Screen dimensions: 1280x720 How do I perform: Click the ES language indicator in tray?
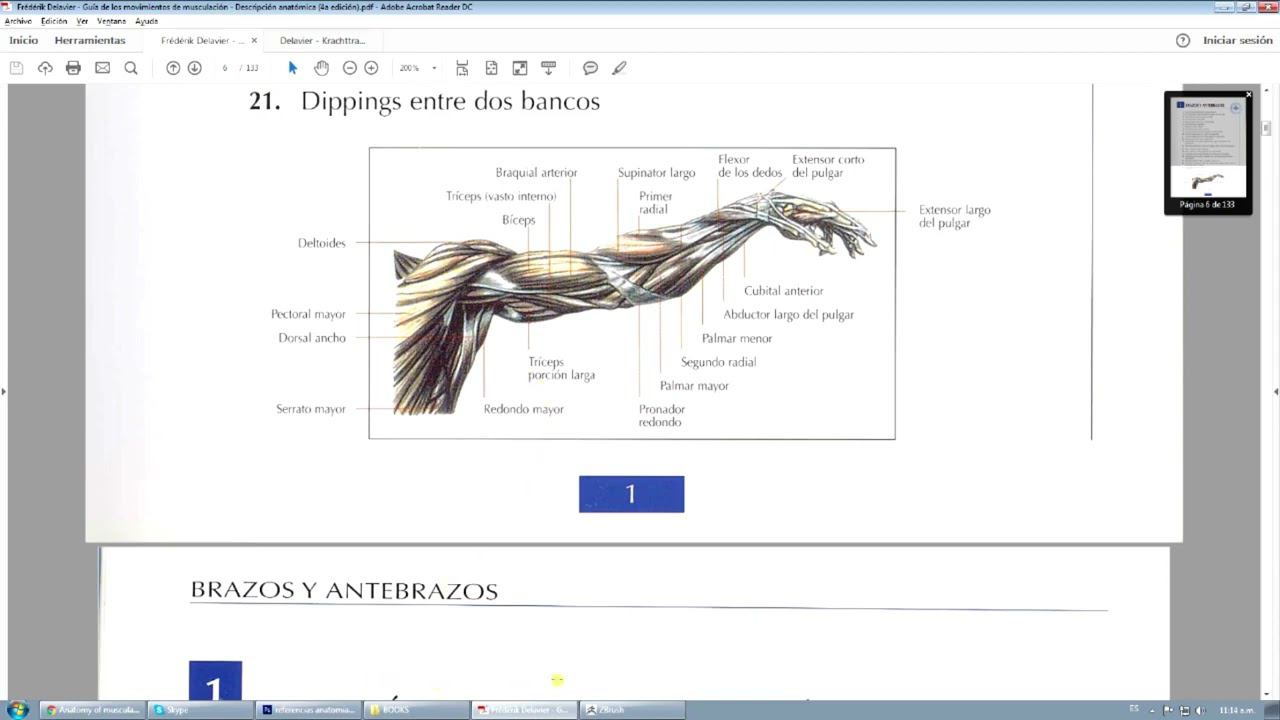1134,709
